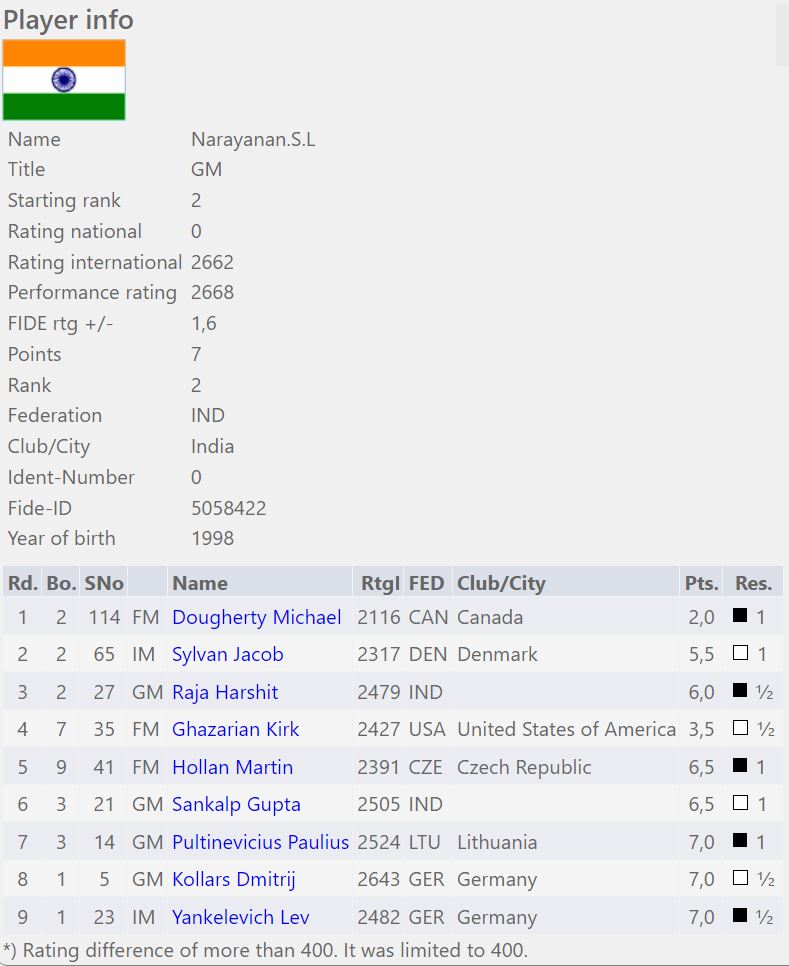Click black piece icon in round 1
789x966 pixels.
740,616
